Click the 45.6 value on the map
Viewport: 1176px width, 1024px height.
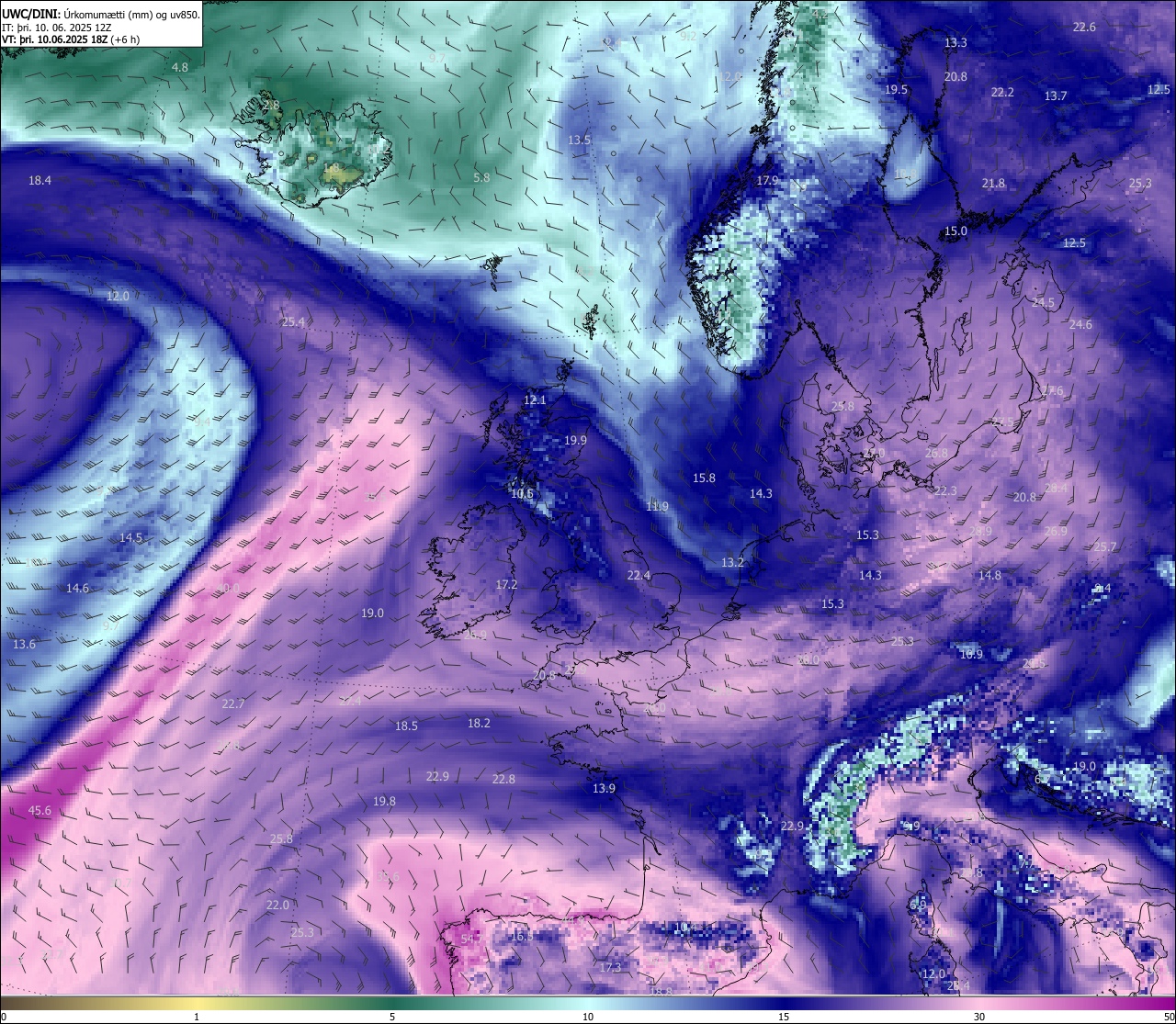coord(40,811)
